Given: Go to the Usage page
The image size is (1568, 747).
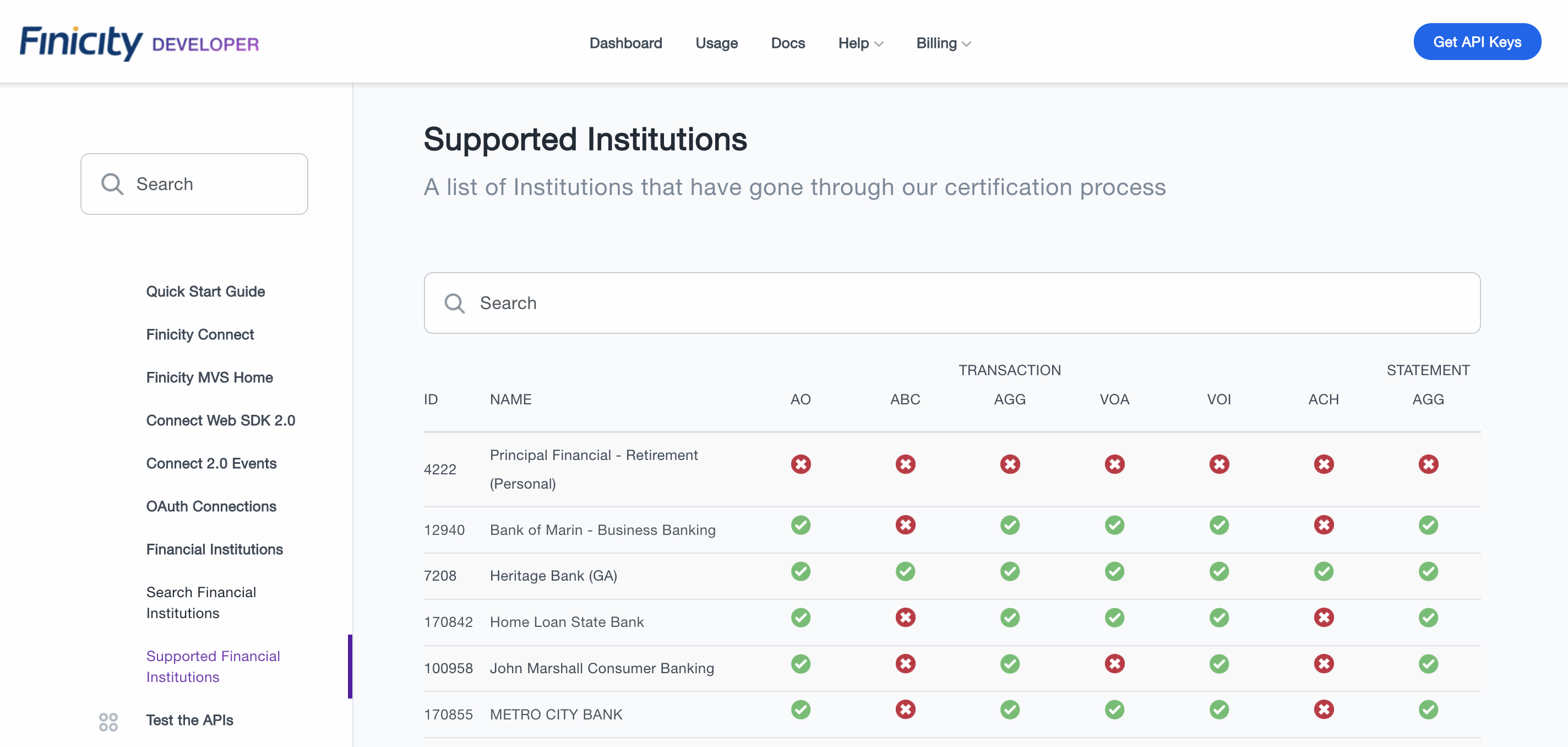Looking at the screenshot, I should click(x=716, y=44).
